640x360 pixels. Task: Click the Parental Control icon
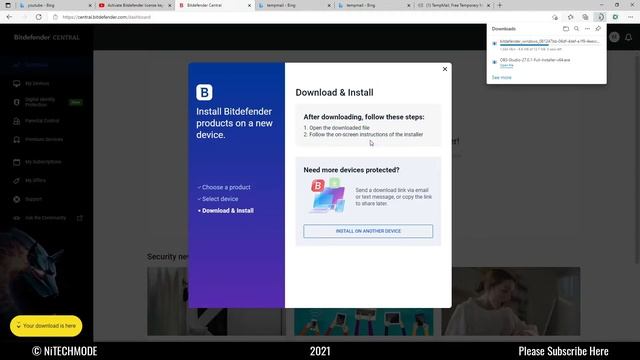(17, 121)
